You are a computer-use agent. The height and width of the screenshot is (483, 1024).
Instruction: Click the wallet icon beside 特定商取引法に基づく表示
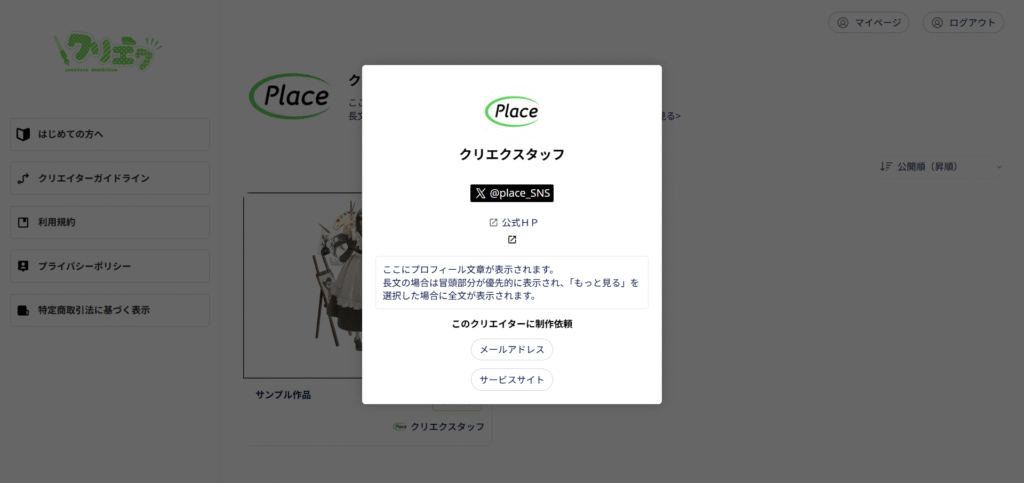point(24,310)
